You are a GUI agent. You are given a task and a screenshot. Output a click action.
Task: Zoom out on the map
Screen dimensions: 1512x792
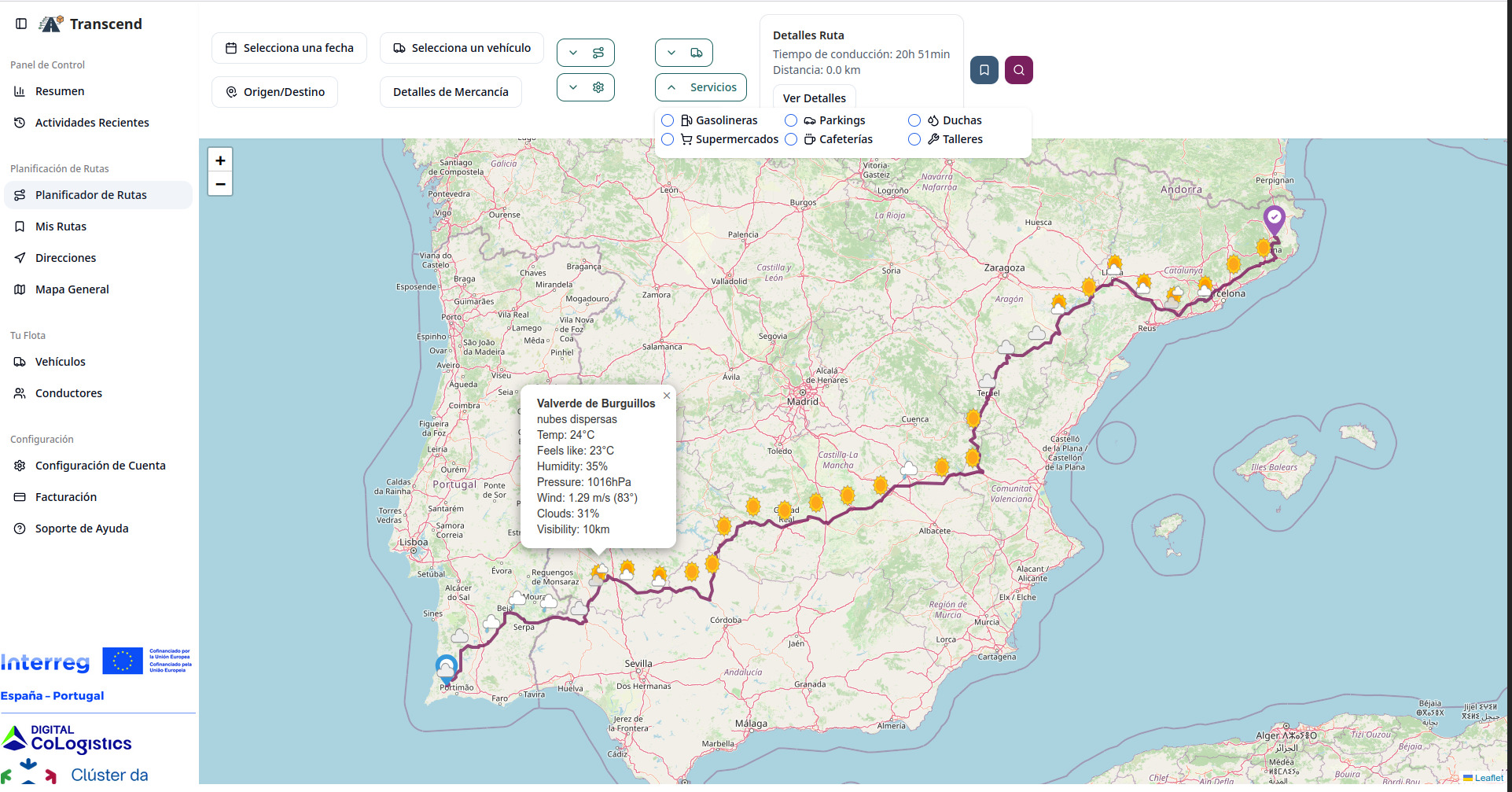220,184
